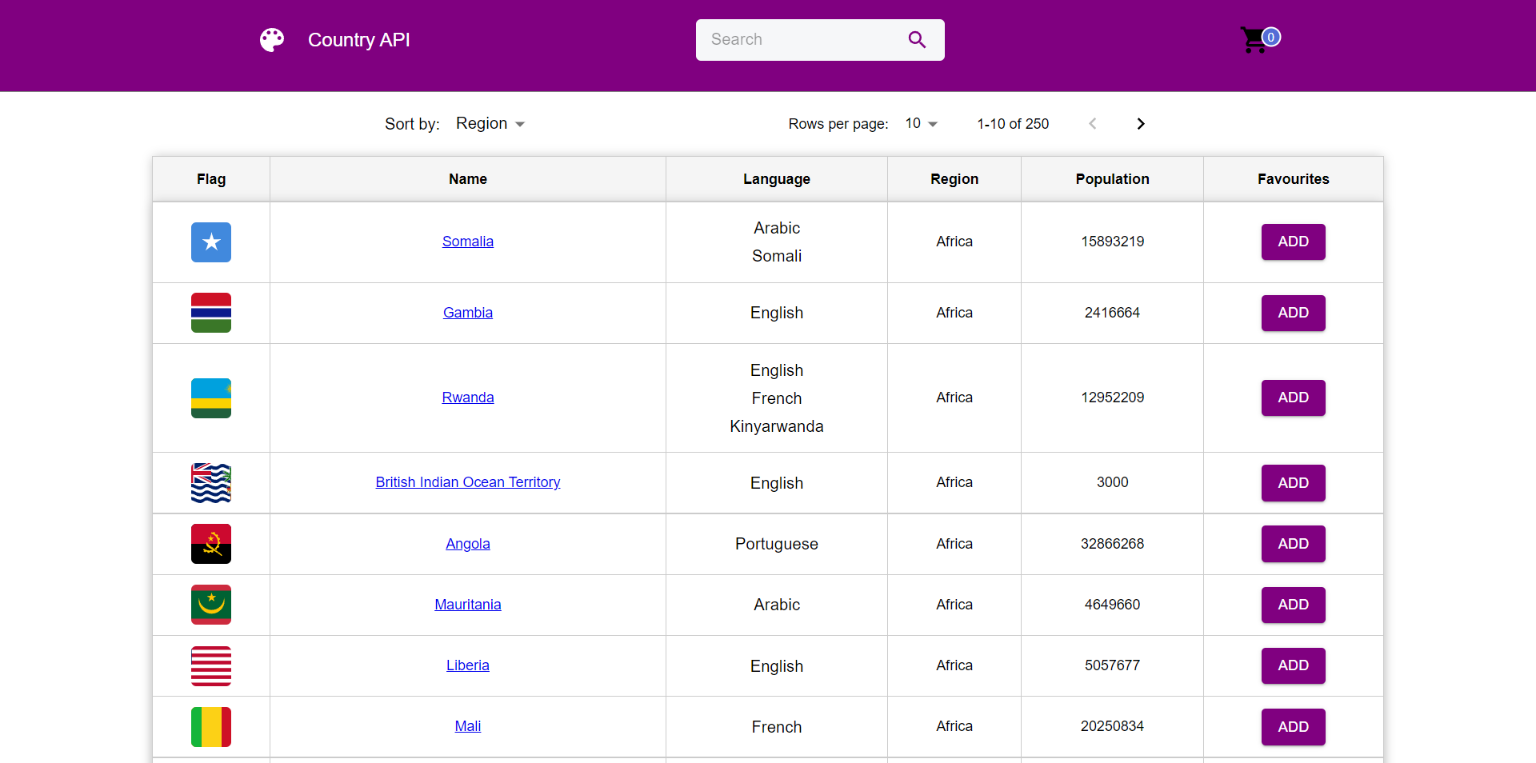Click the Rows per page label
This screenshot has width=1536, height=763.
coord(838,124)
